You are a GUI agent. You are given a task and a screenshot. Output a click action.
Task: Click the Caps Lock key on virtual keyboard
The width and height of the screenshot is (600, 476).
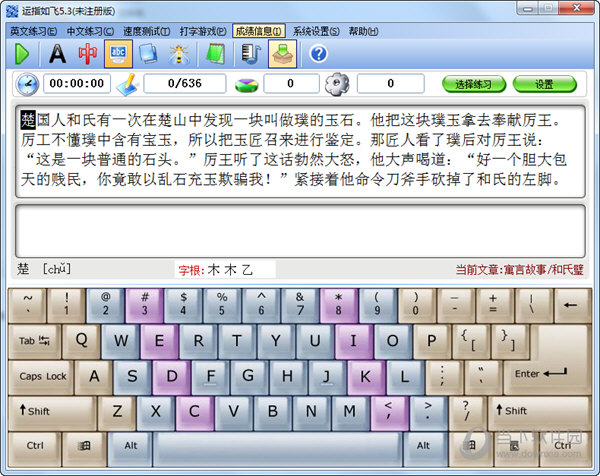tap(41, 377)
